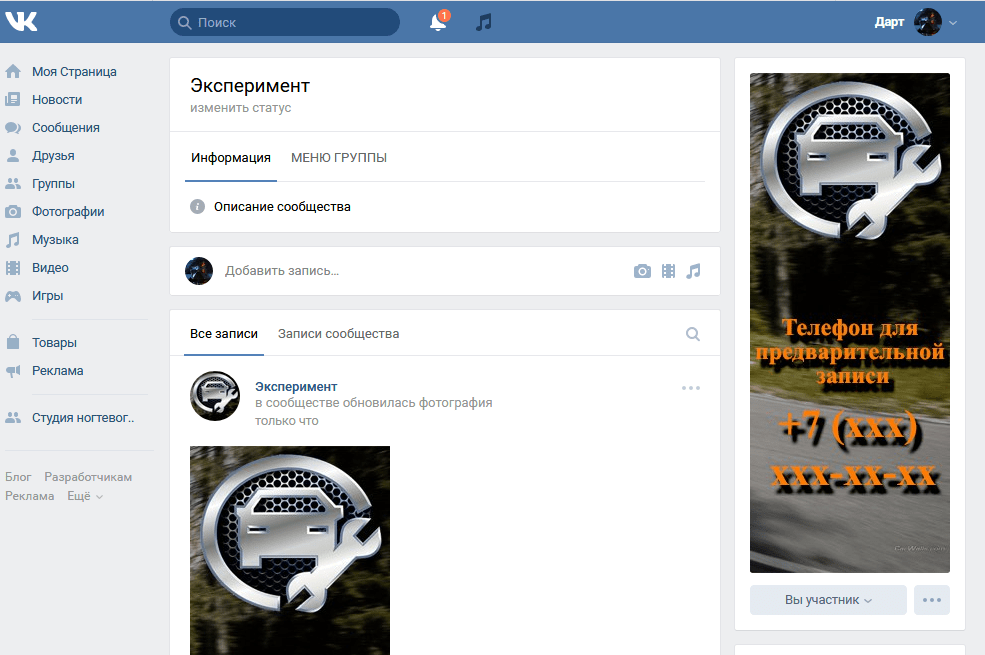985x655 pixels.
Task: Open the notifications bell icon
Action: coord(438,23)
